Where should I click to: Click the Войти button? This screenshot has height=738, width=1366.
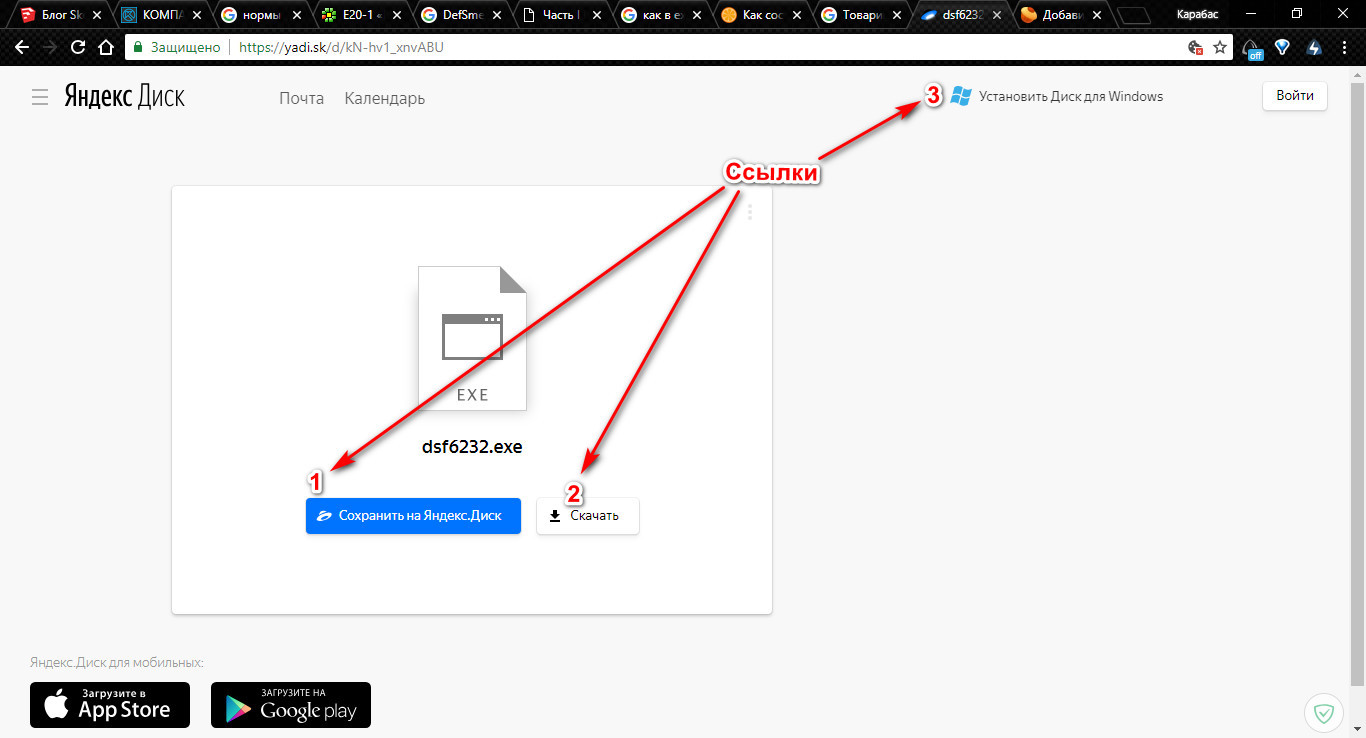[1295, 96]
